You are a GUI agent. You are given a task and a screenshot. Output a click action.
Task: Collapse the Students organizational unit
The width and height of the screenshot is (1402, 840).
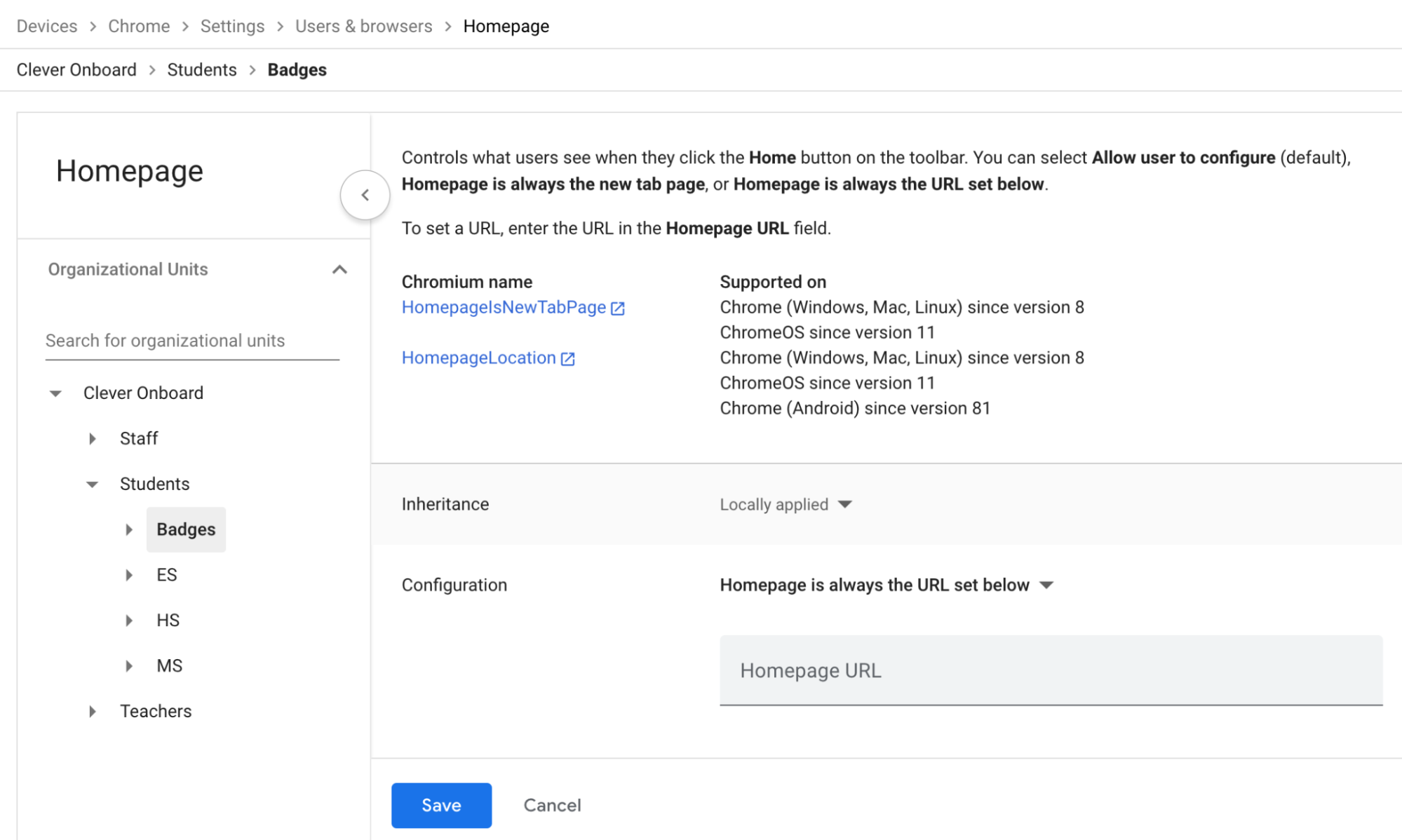pyautogui.click(x=92, y=484)
